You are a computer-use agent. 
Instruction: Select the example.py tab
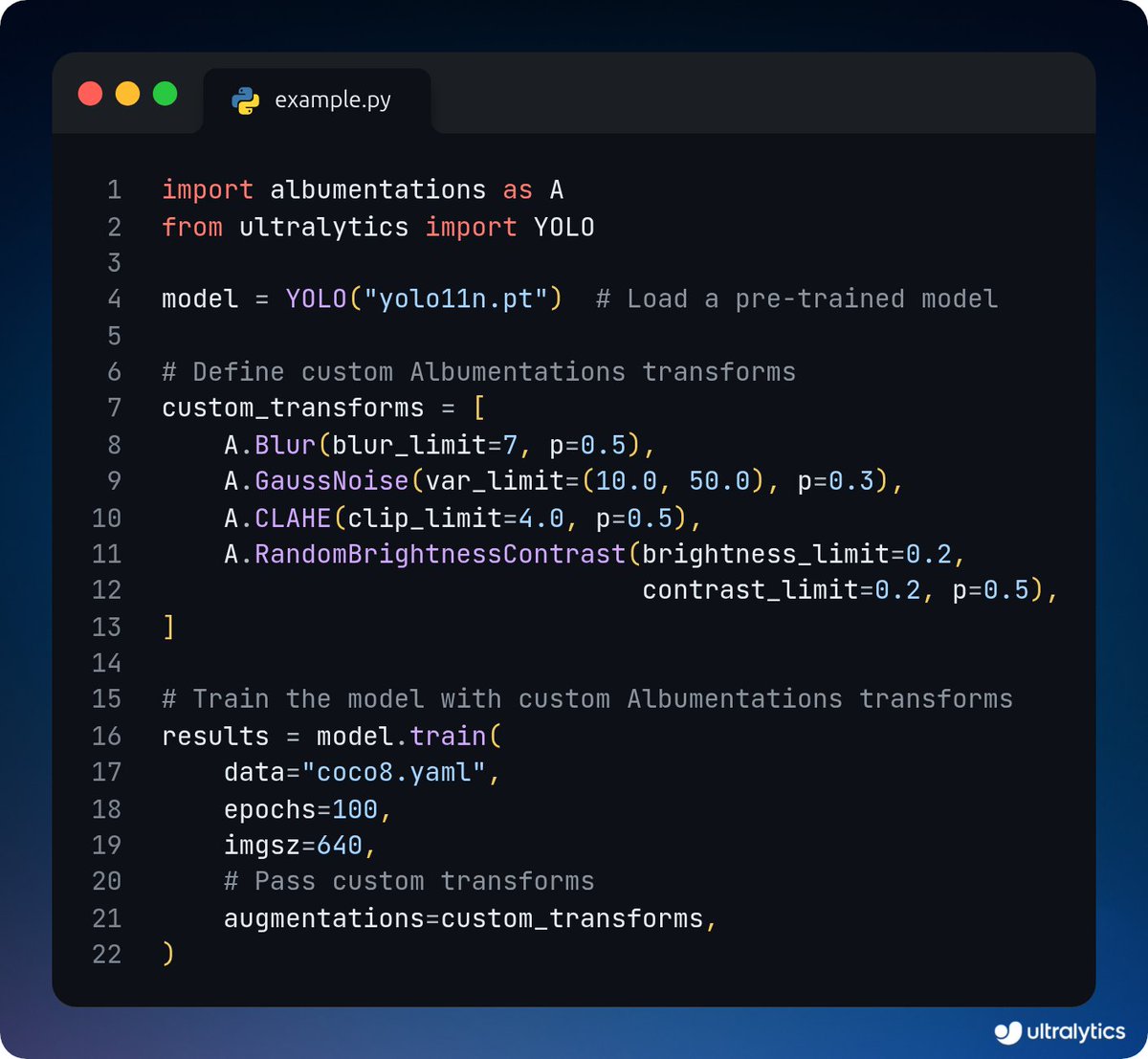[x=317, y=100]
